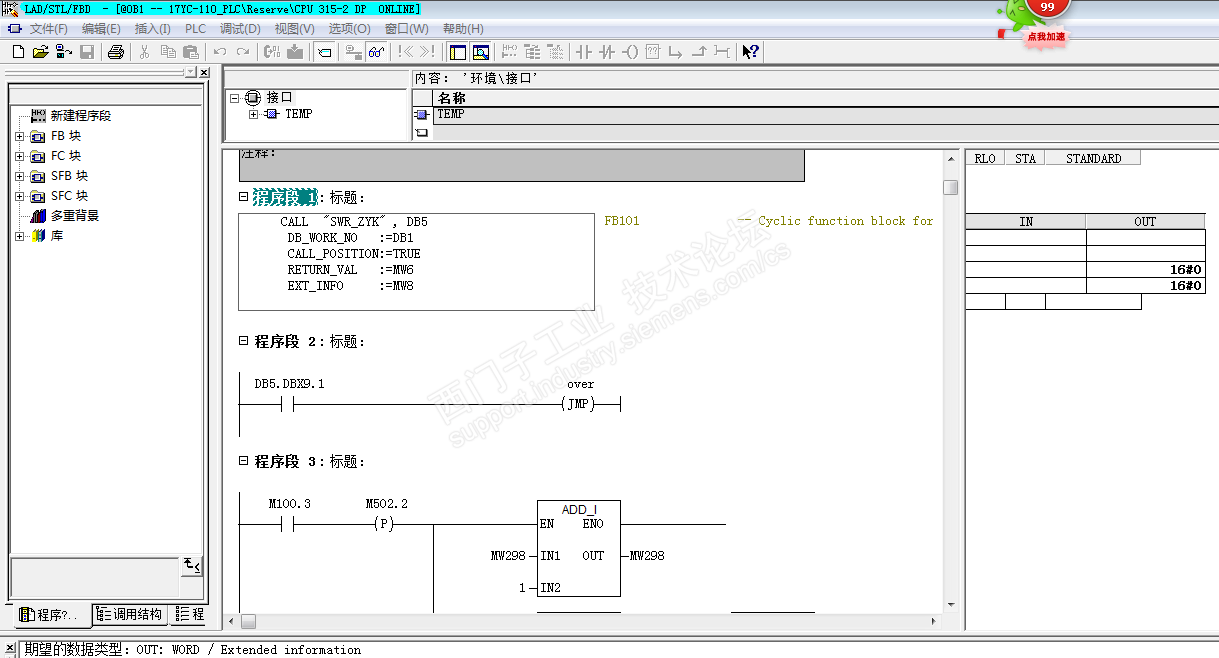Open the 编辑(E) menu

pos(101,29)
